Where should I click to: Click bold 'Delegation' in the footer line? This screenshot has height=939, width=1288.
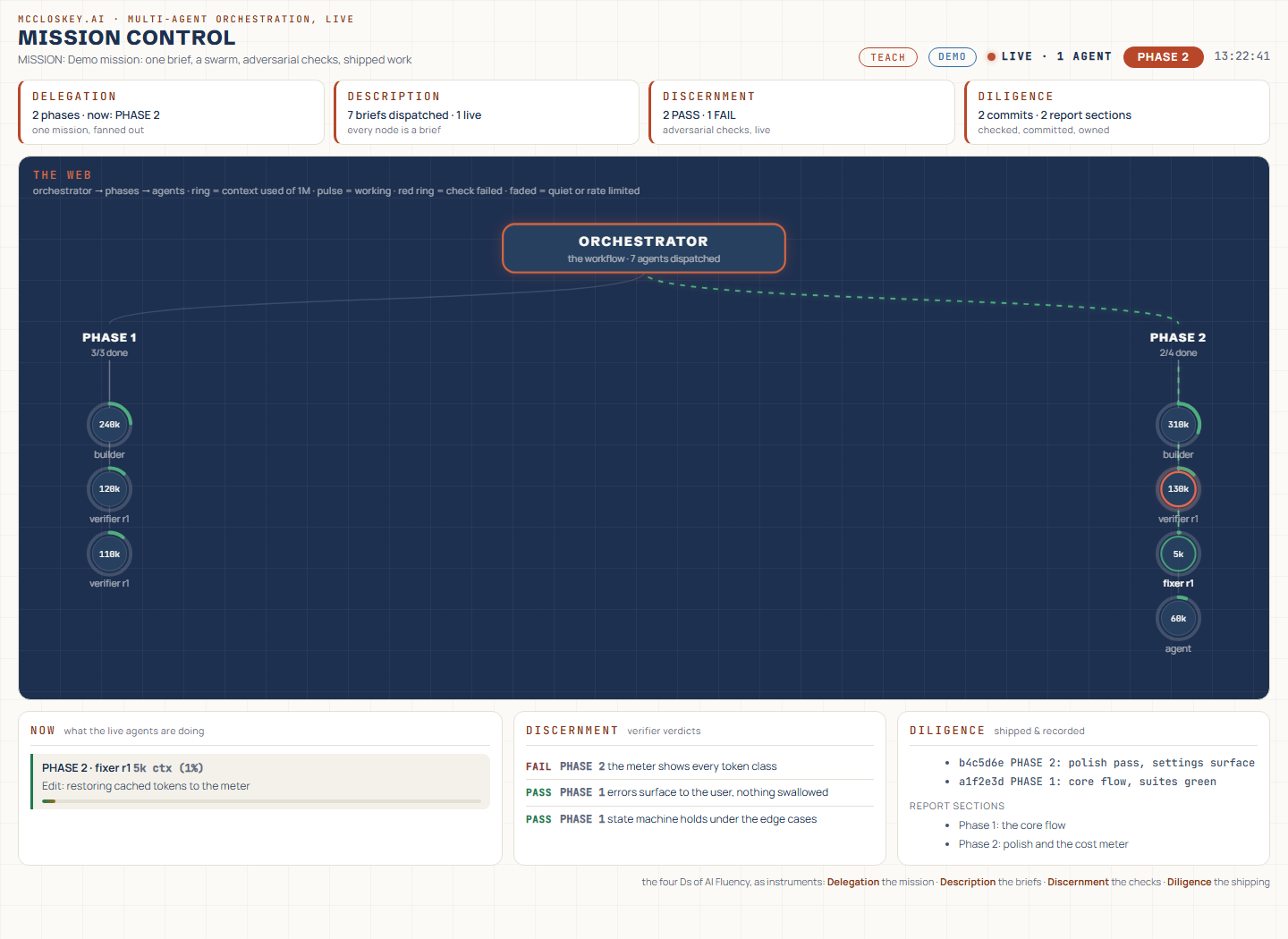pos(853,882)
